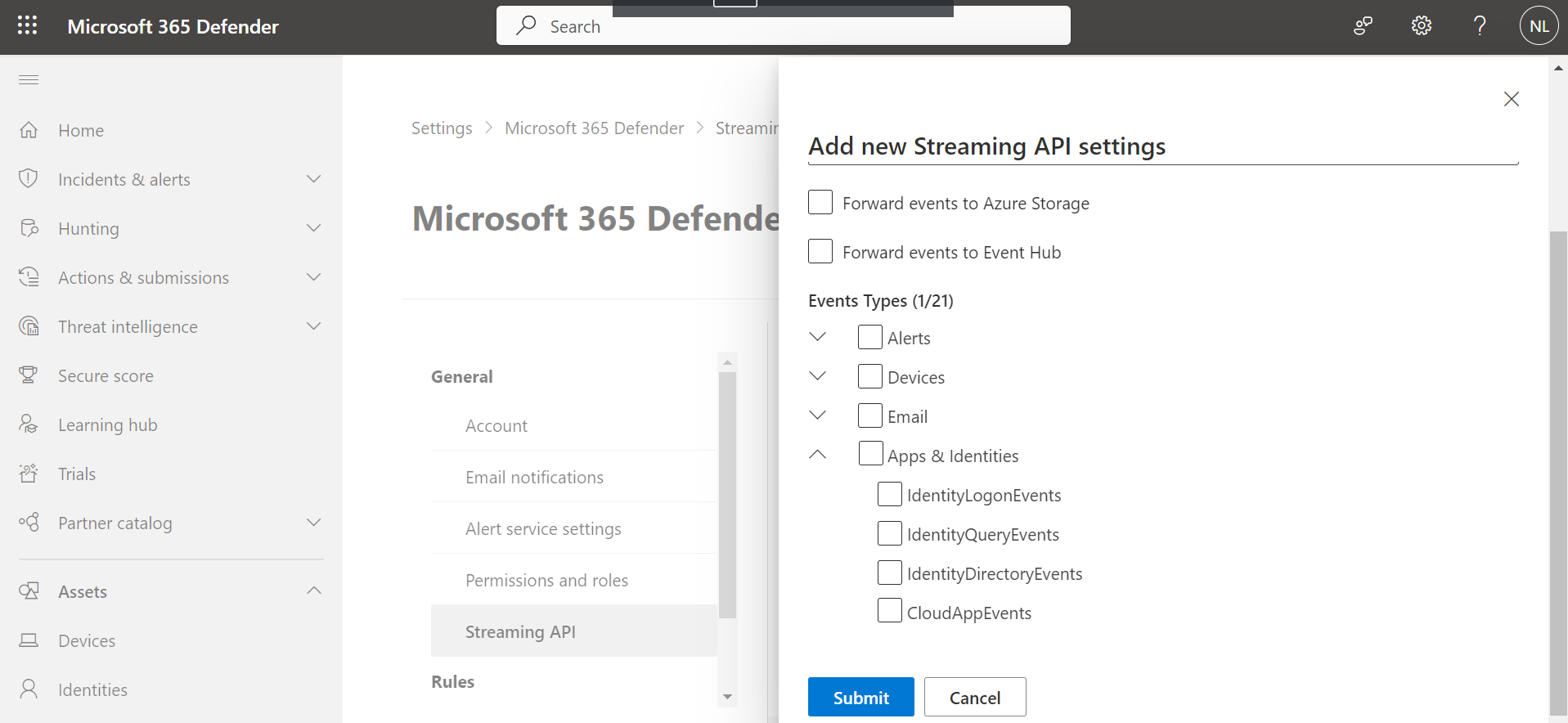Click the Trials gift icon
The height and width of the screenshot is (723, 1568).
[29, 473]
